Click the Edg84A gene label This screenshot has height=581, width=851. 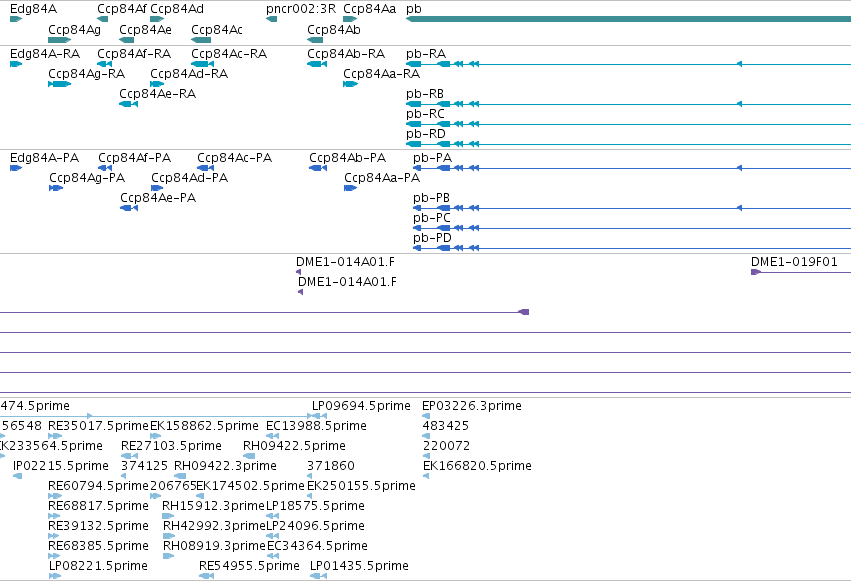[33, 9]
